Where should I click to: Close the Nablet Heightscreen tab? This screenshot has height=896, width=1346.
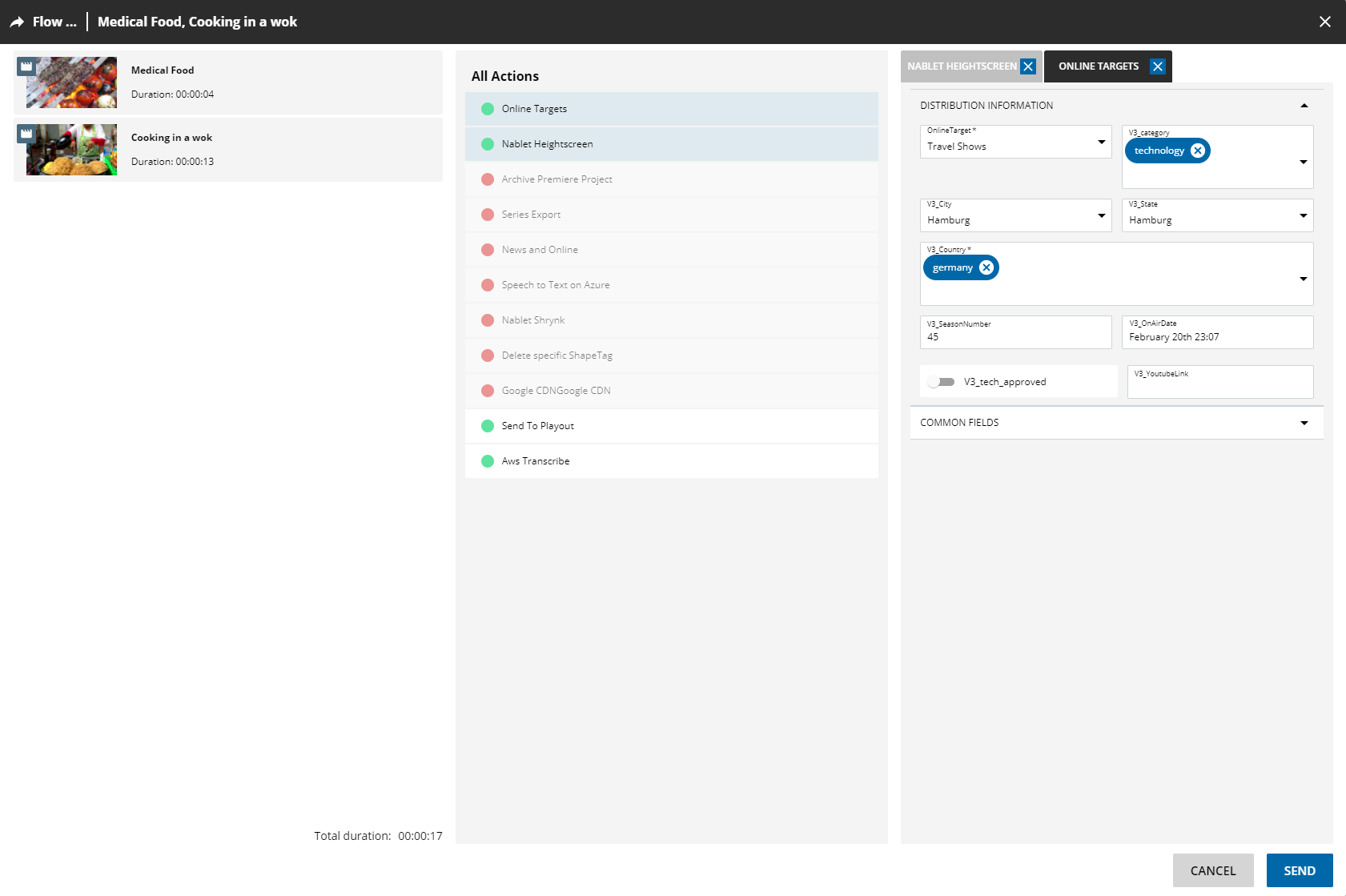[1028, 66]
